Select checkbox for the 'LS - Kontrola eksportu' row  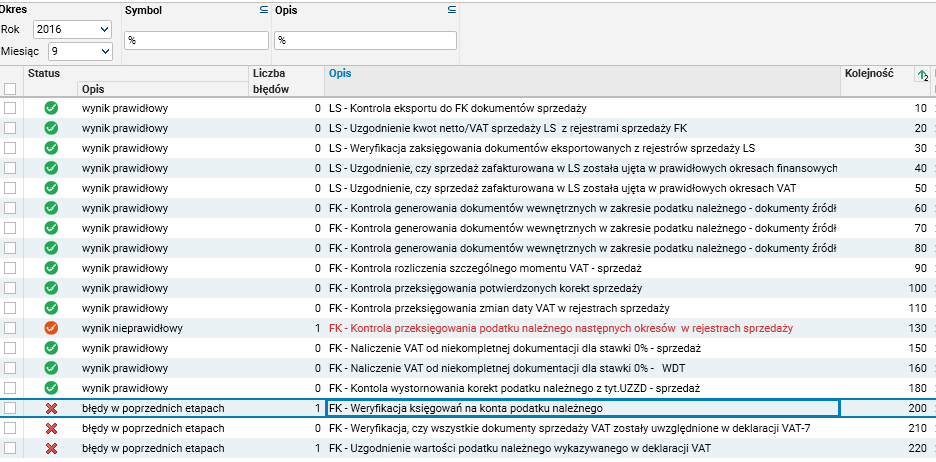(x=10, y=108)
